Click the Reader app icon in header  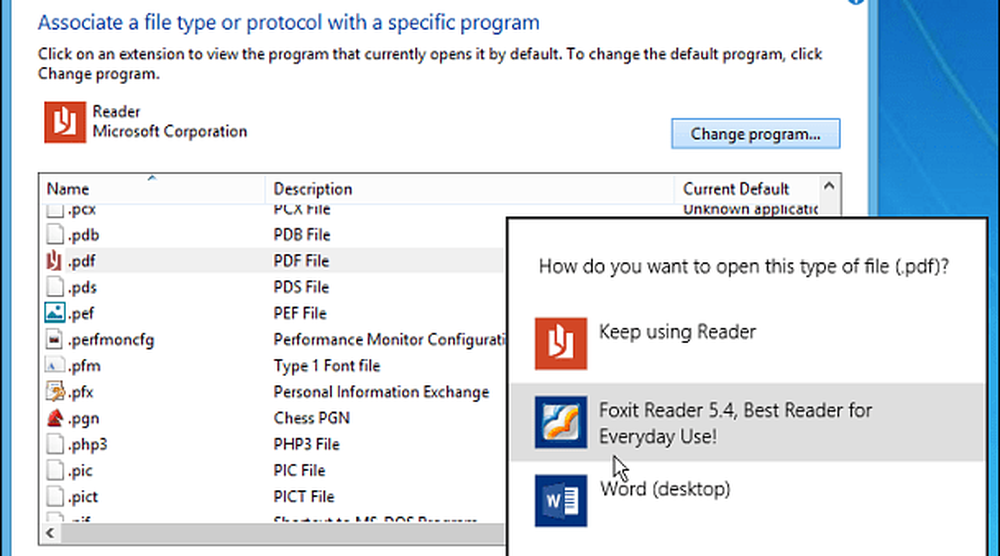tap(64, 122)
